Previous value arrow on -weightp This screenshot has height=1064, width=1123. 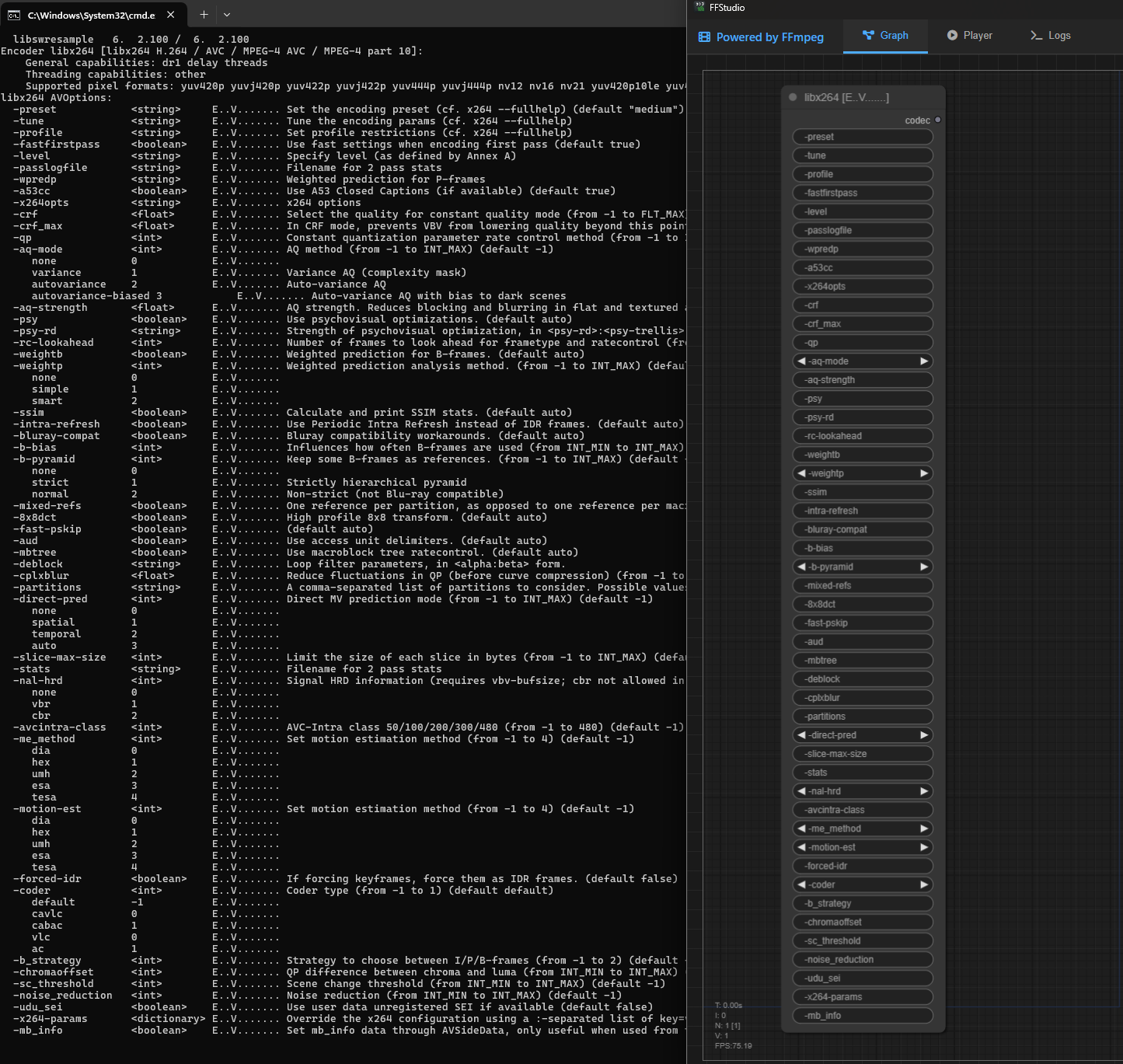(802, 473)
